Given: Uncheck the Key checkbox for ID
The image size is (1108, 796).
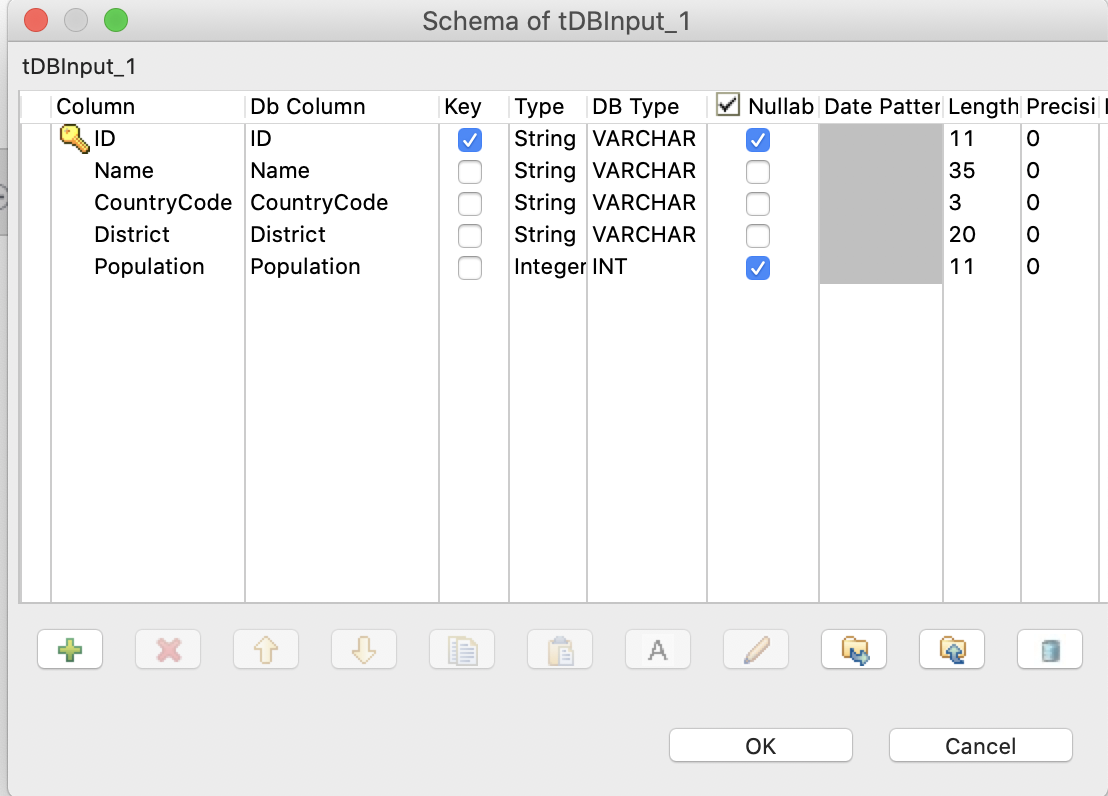Looking at the screenshot, I should [x=469, y=140].
